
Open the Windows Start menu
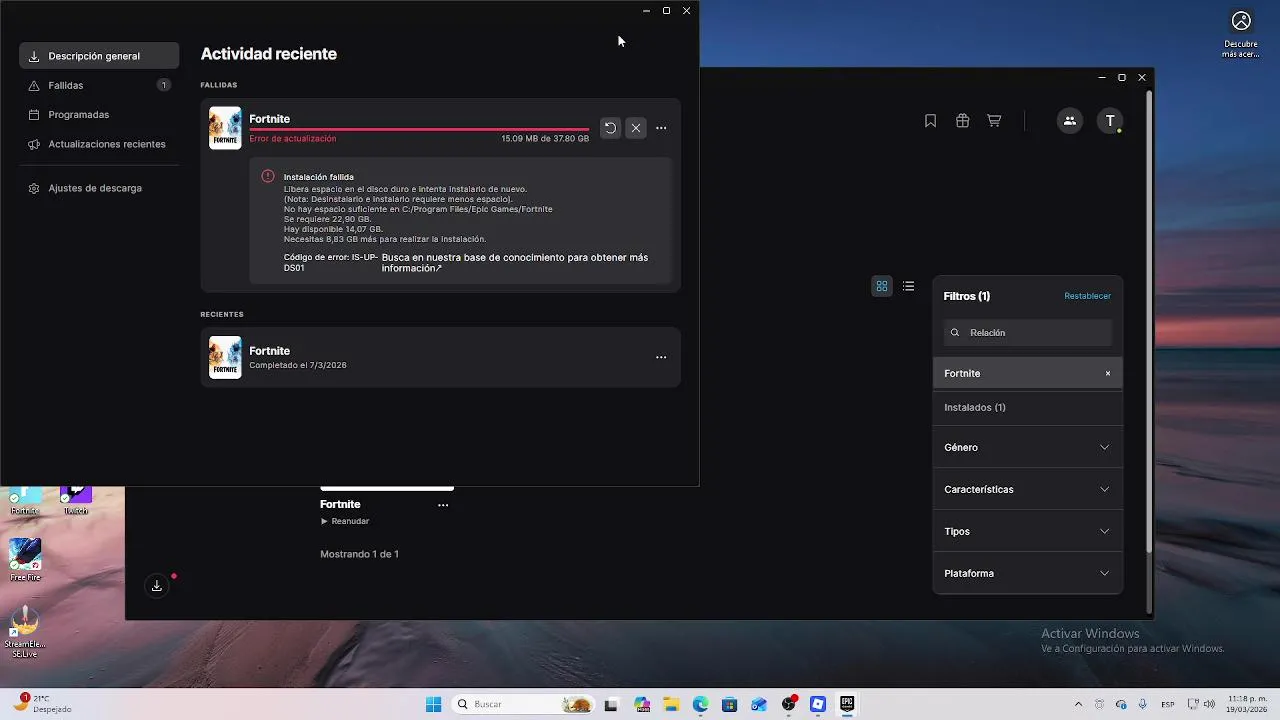(x=433, y=704)
